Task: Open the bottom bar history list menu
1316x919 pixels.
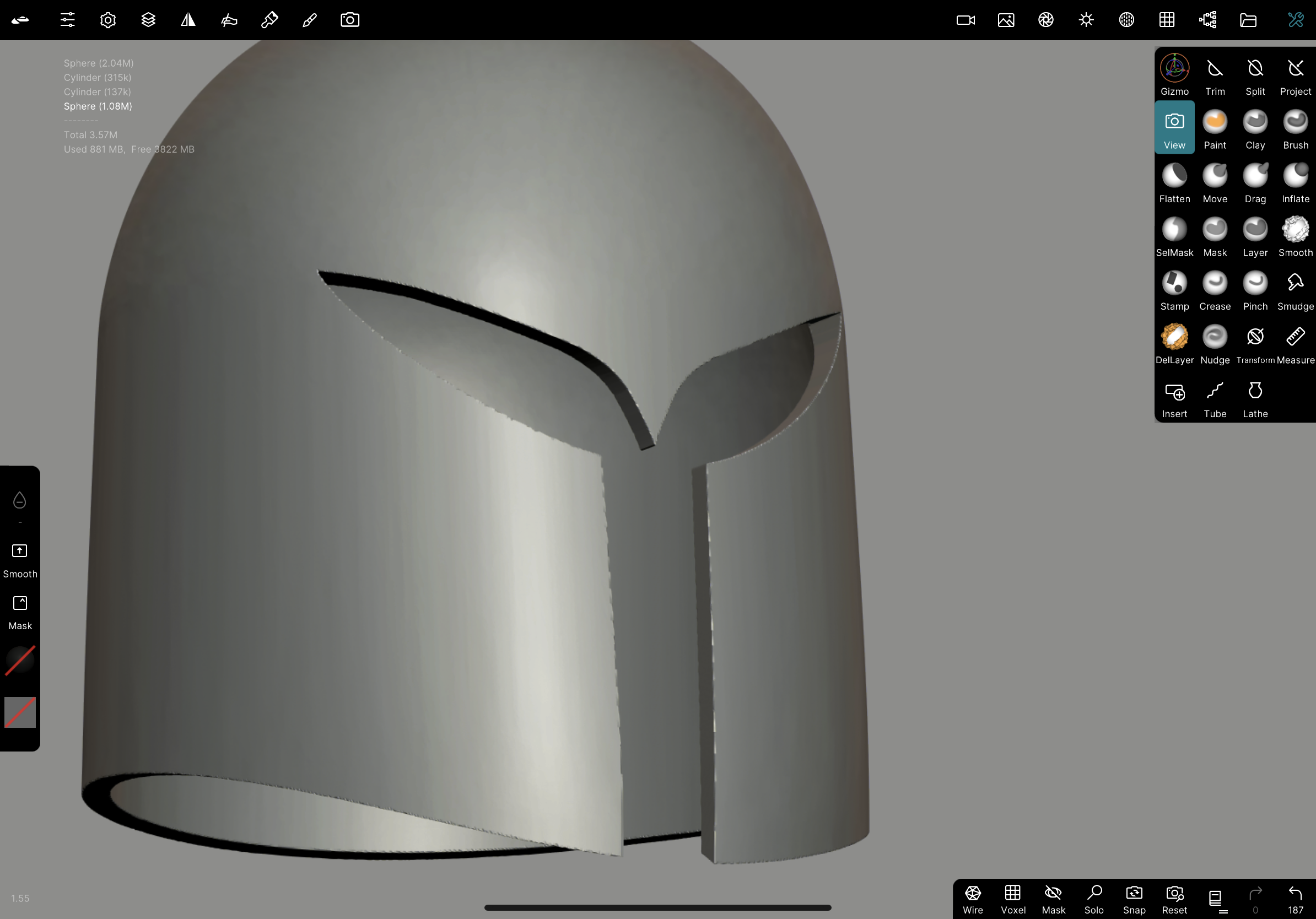Action: (1215, 899)
